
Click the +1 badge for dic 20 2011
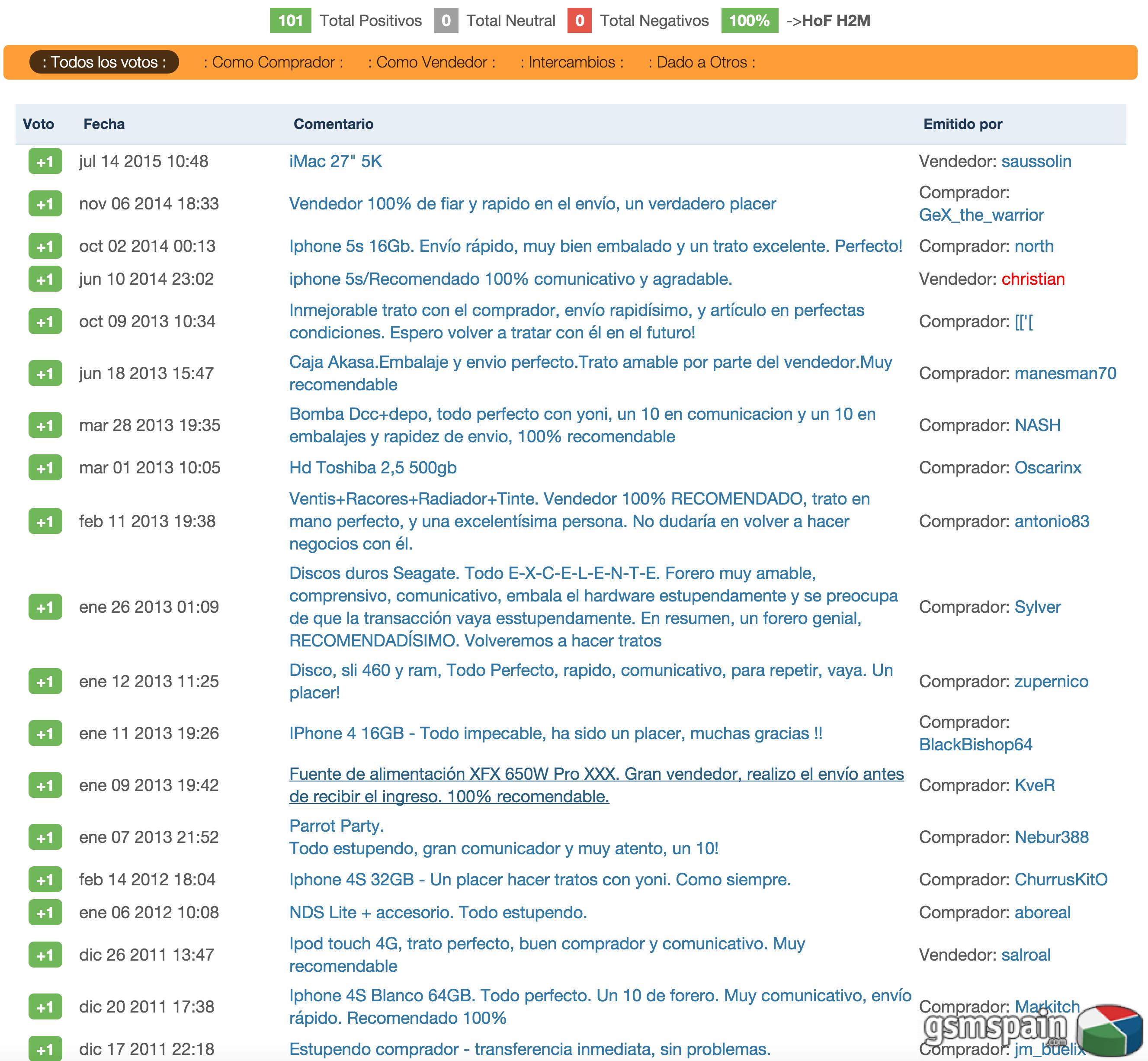(45, 1007)
